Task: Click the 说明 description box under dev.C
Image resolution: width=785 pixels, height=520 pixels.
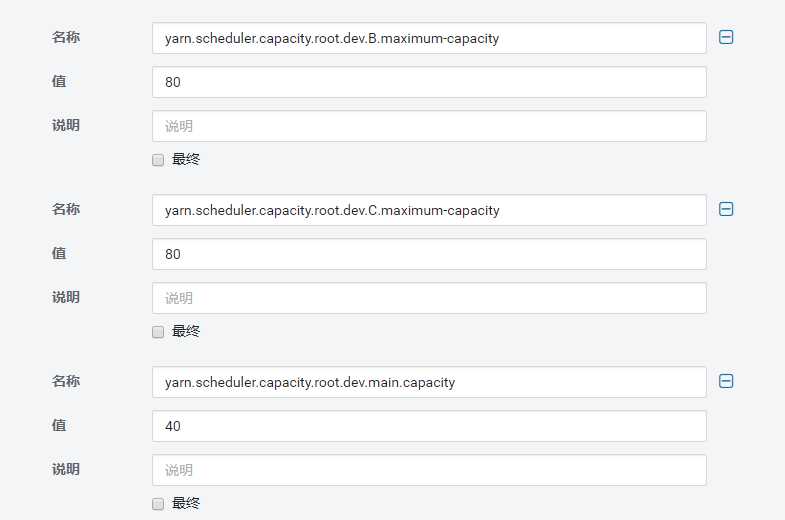Action: click(429, 298)
